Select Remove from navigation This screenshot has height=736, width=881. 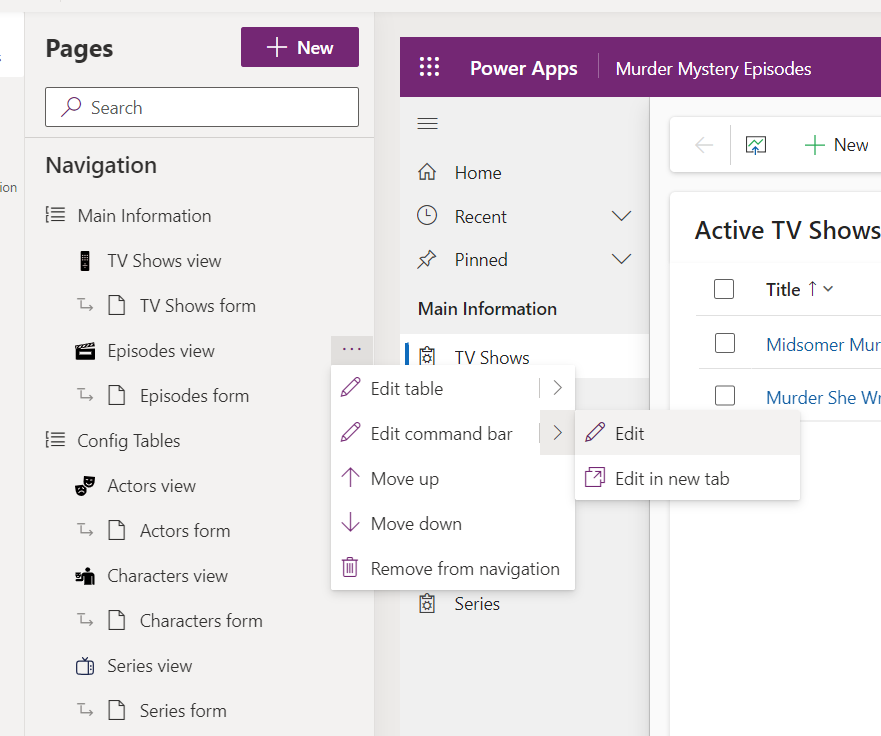click(453, 568)
